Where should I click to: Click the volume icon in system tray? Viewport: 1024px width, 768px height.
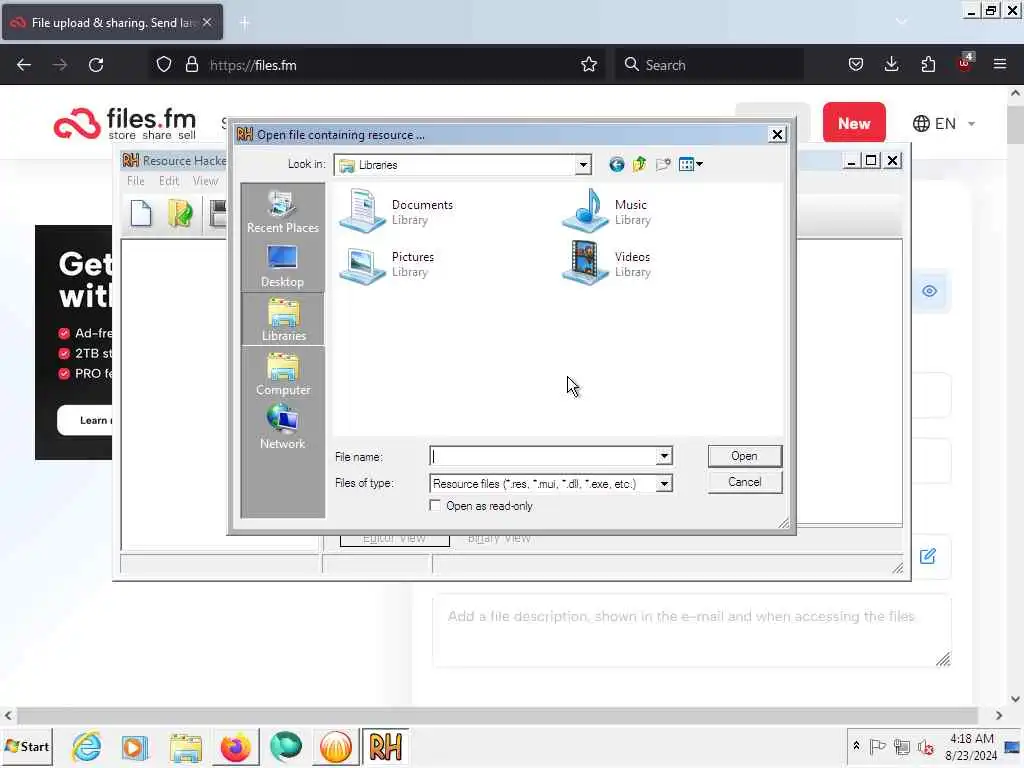[x=925, y=746]
